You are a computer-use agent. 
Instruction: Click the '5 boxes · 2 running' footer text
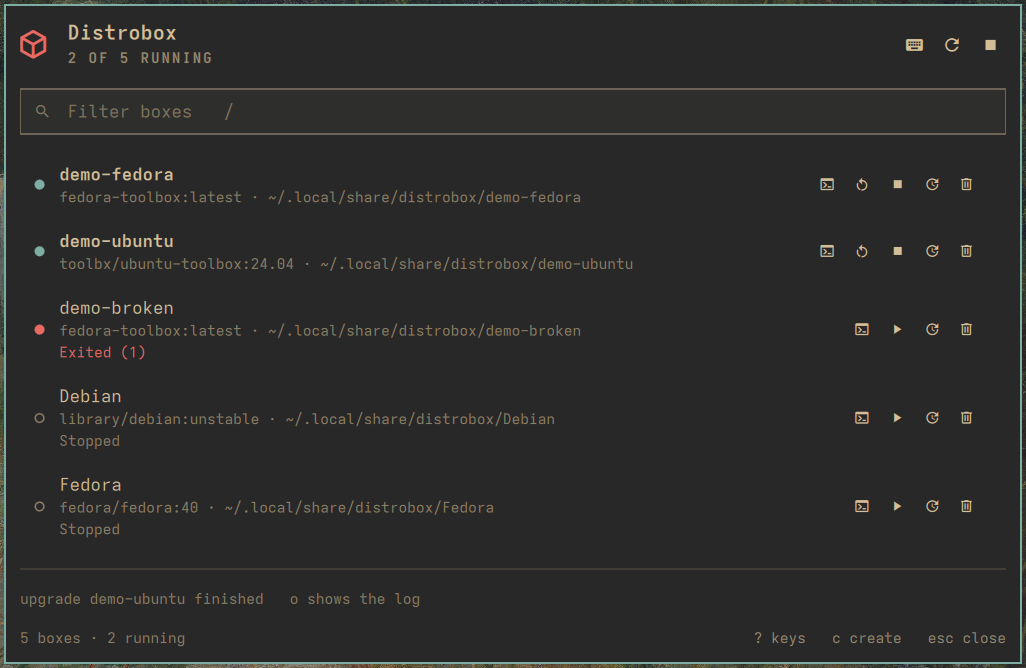click(103, 638)
